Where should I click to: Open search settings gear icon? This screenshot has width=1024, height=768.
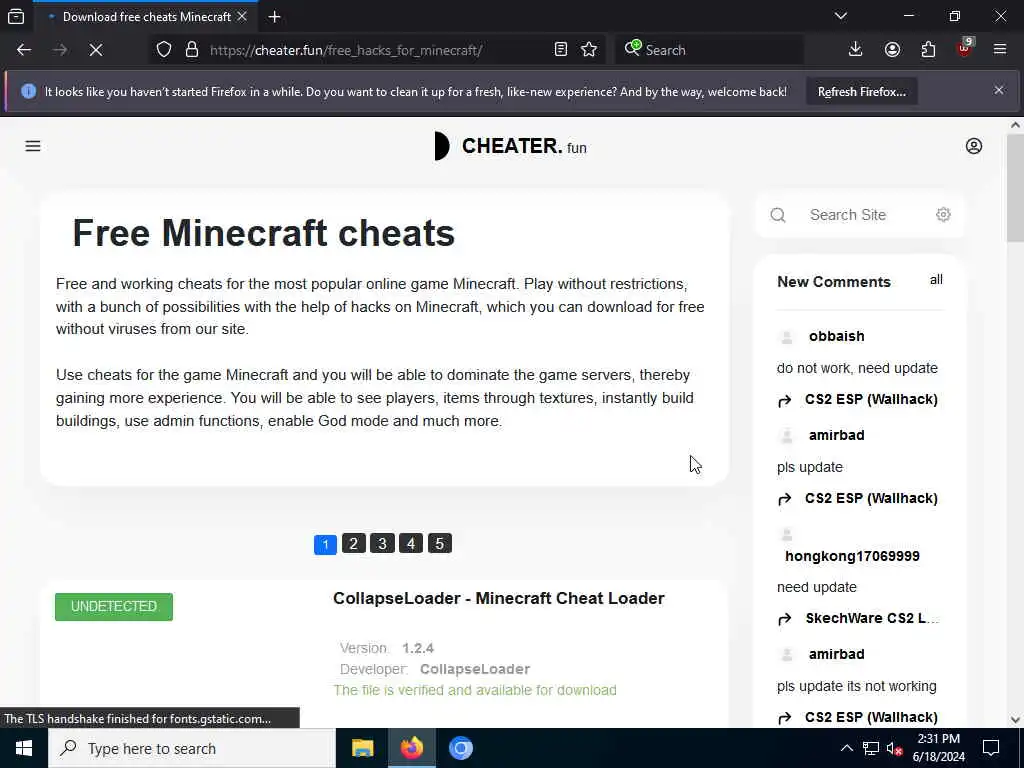click(x=943, y=214)
